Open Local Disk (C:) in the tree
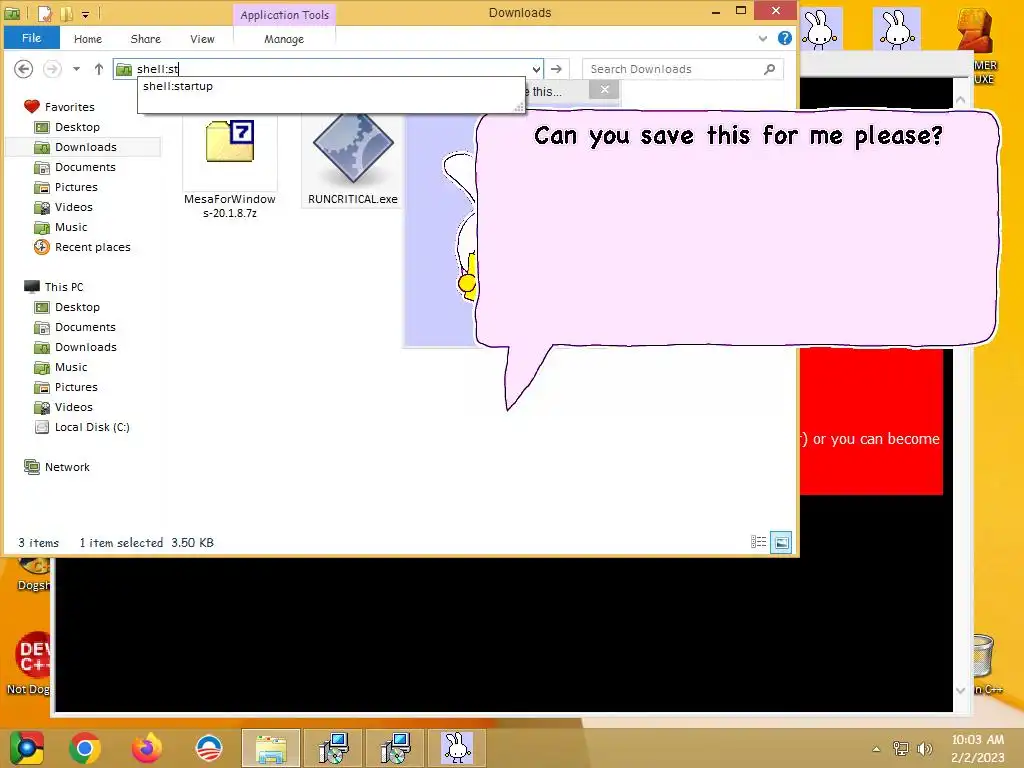Screen dimensions: 1024x768 (91, 427)
